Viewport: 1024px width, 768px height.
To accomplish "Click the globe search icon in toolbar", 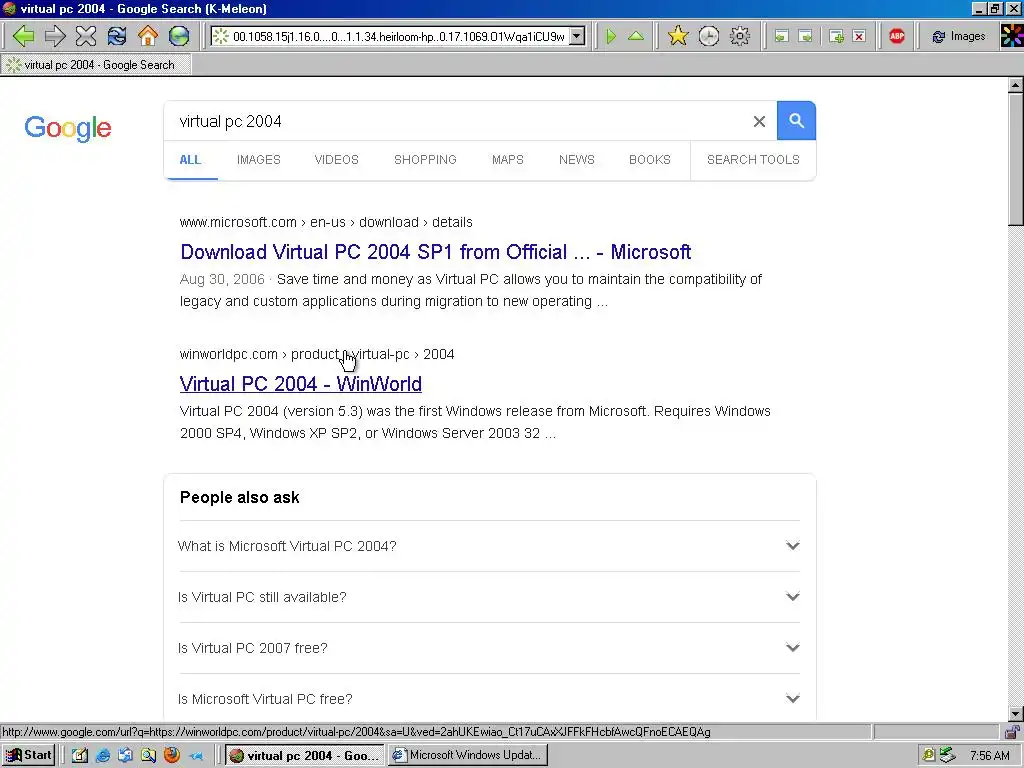I will click(179, 36).
